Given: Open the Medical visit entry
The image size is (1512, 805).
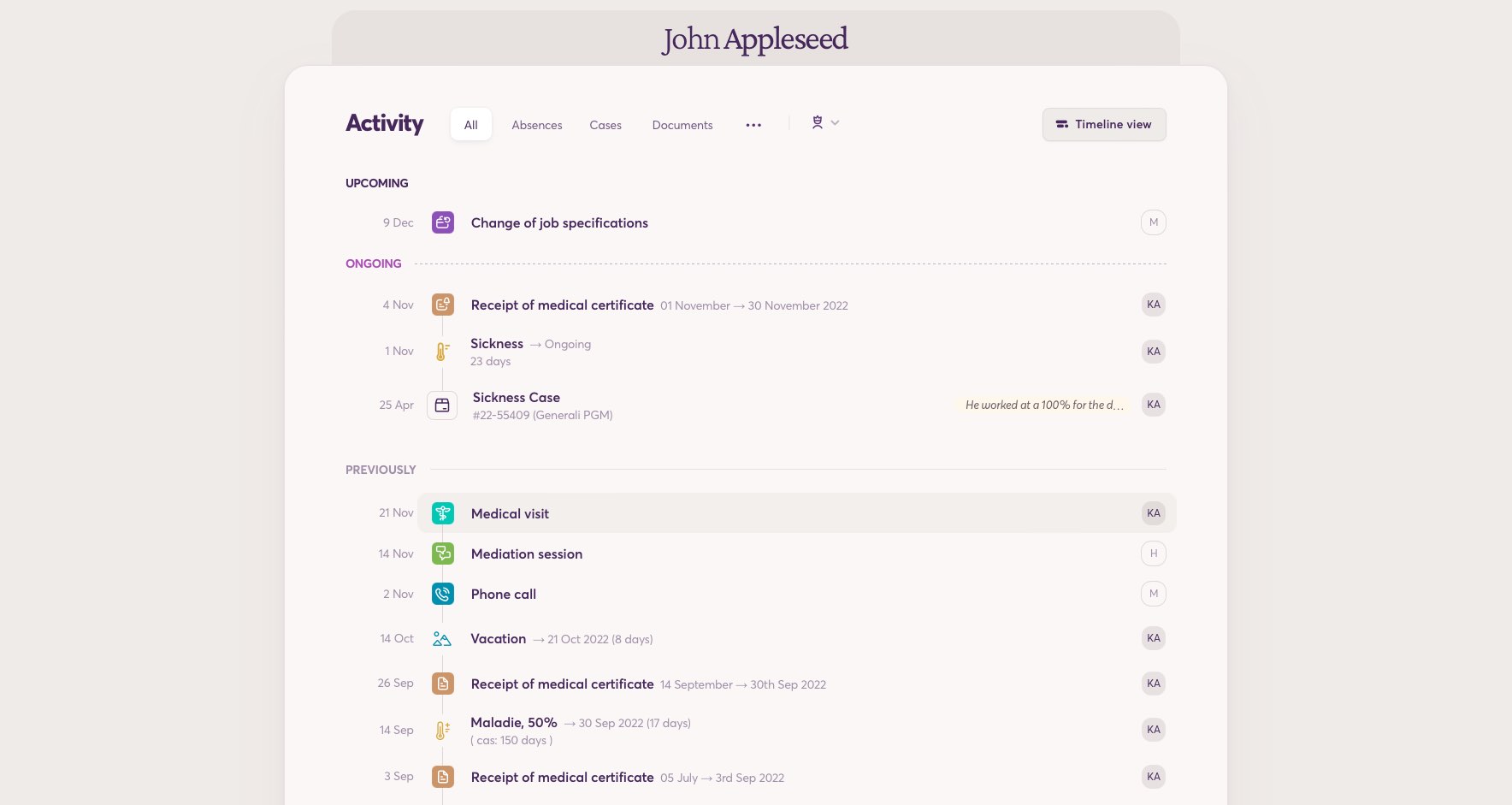Looking at the screenshot, I should click(797, 513).
